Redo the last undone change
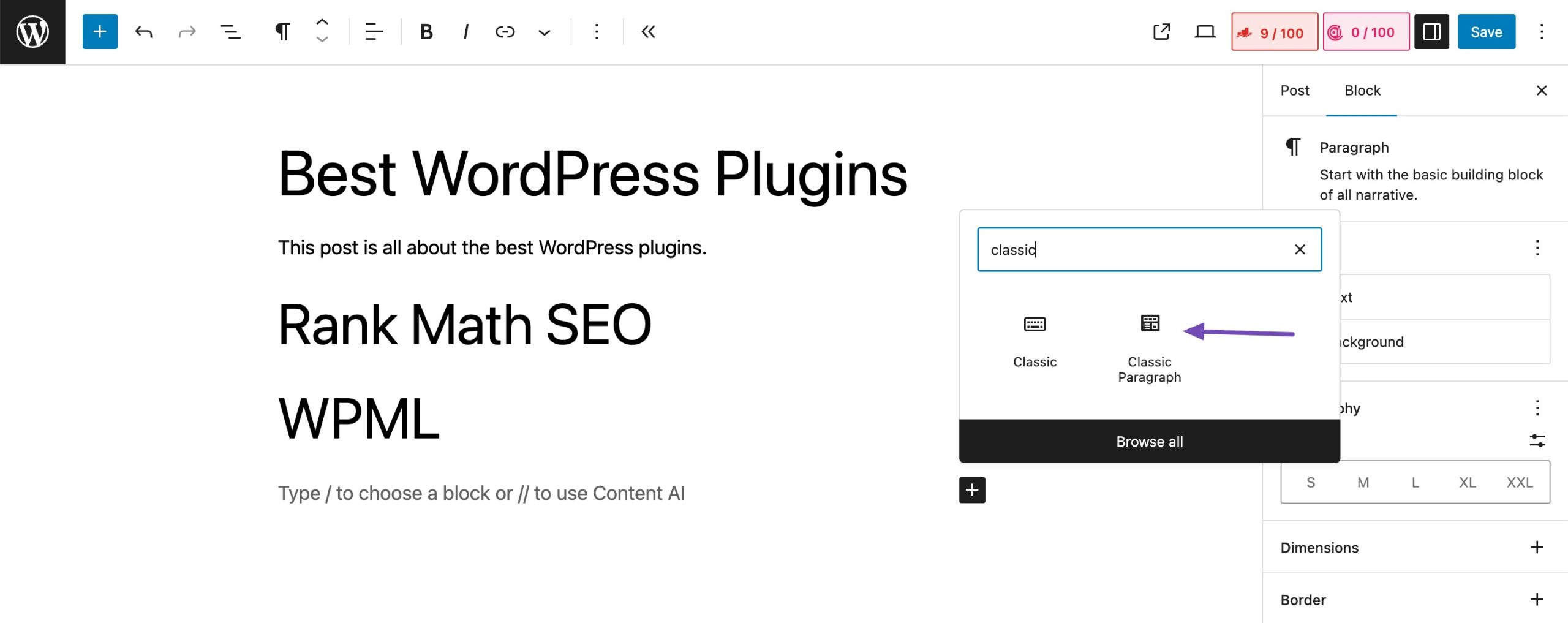The height and width of the screenshot is (623, 1568). point(187,32)
